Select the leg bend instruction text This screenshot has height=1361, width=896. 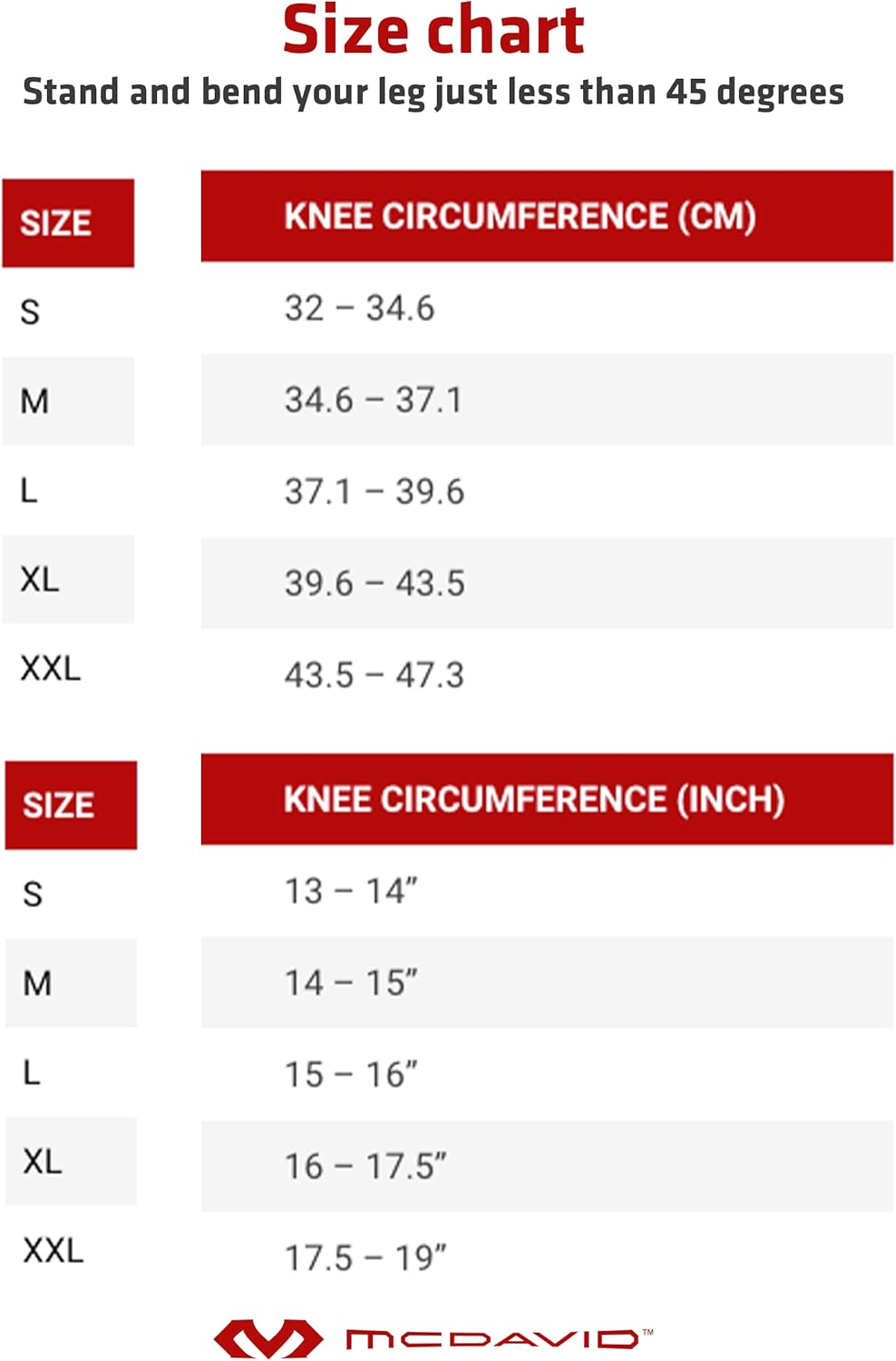click(433, 93)
